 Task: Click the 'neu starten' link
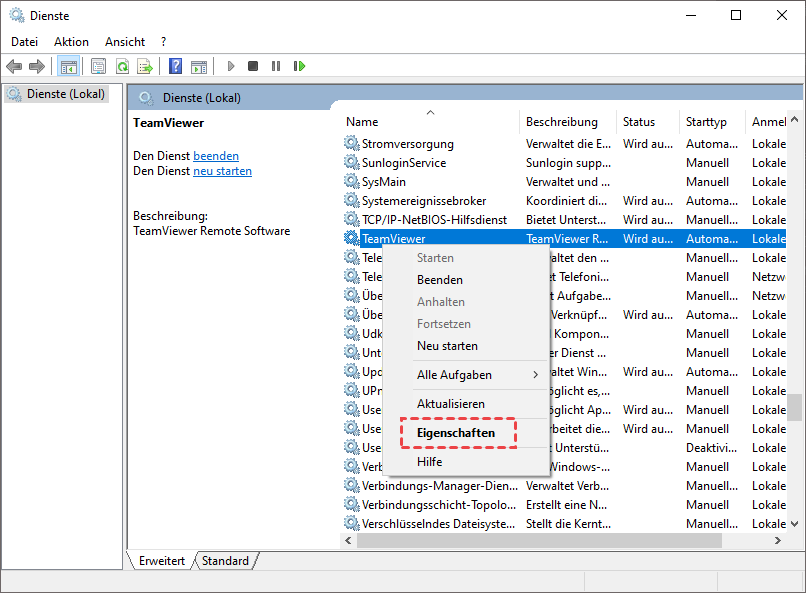tap(222, 171)
